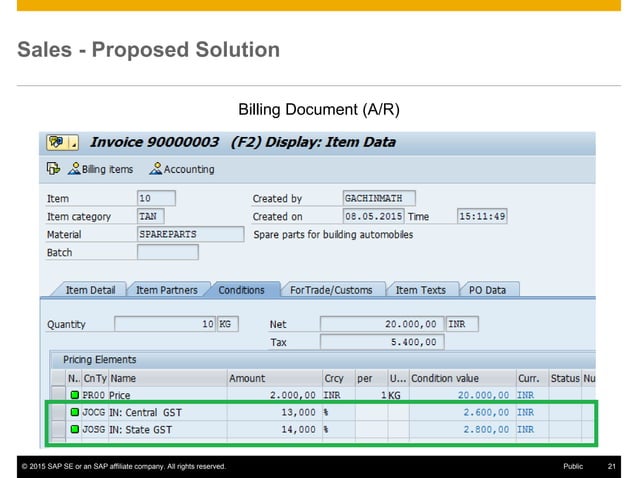Open ForTrade/Customs tab
The image size is (638, 478).
point(331,290)
